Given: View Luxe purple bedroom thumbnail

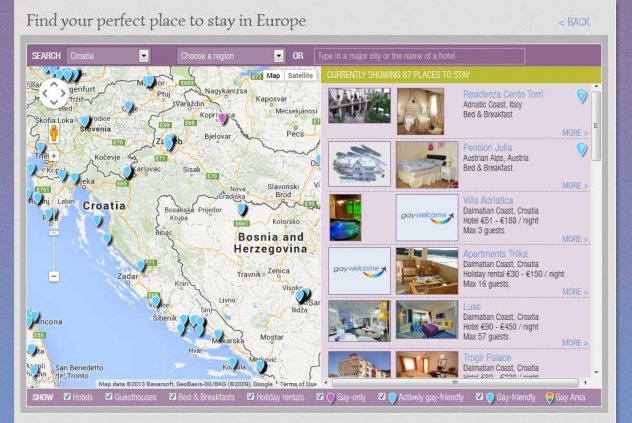Looking at the screenshot, I should click(427, 320).
